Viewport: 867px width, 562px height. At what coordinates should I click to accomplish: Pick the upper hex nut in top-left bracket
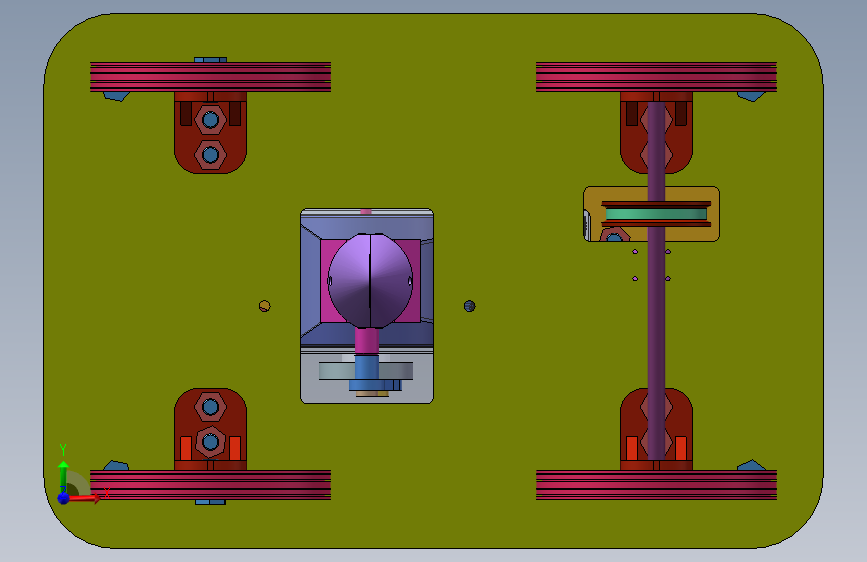pos(210,119)
